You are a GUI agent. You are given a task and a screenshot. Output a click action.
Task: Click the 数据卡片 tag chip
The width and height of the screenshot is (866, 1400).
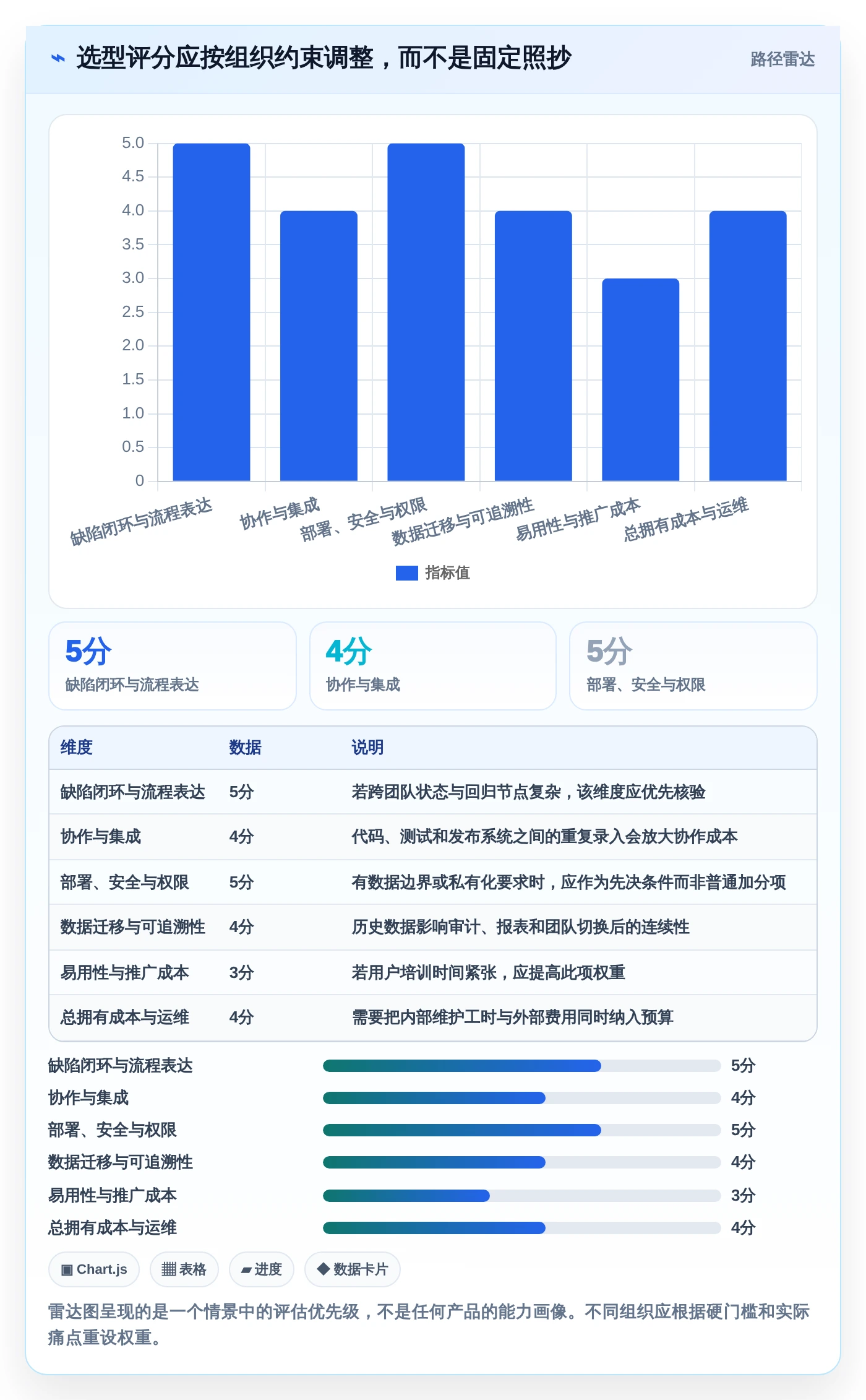pos(353,1269)
